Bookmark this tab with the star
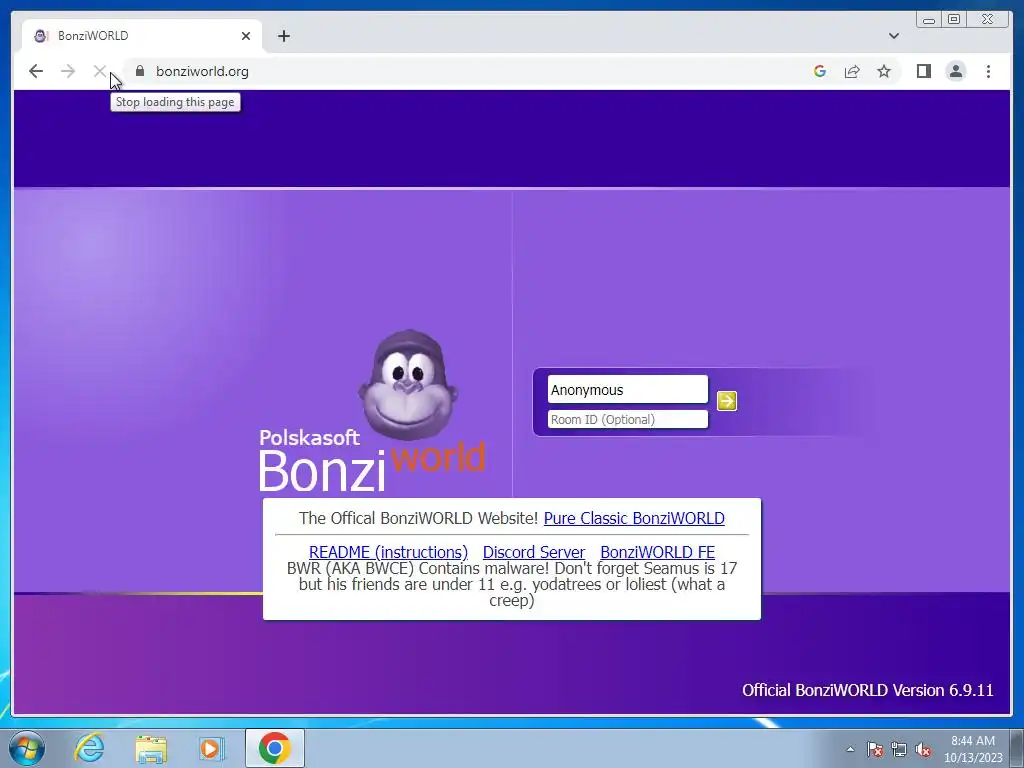Screen dimensions: 1024x768 coord(884,71)
